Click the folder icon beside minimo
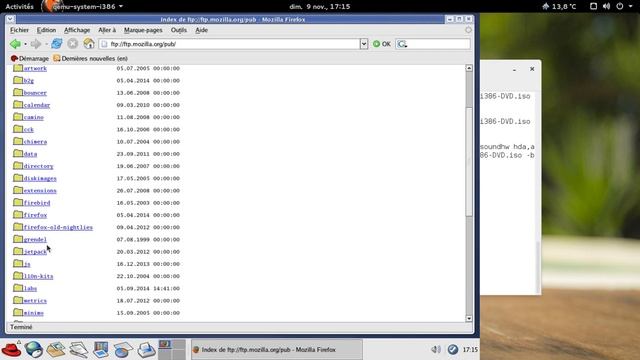The width and height of the screenshot is (640, 360). pos(18,312)
